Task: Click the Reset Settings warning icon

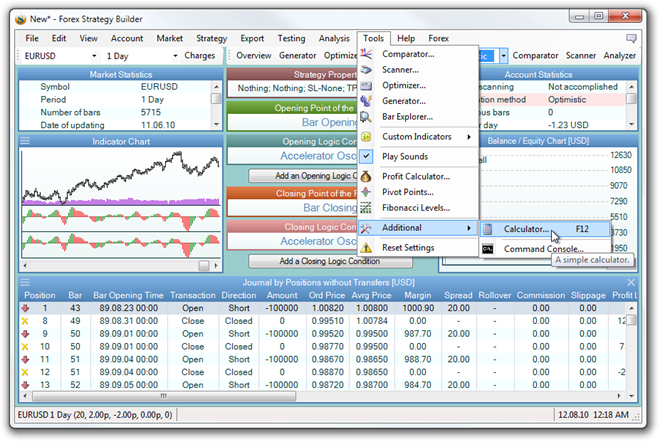Action: [x=366, y=248]
